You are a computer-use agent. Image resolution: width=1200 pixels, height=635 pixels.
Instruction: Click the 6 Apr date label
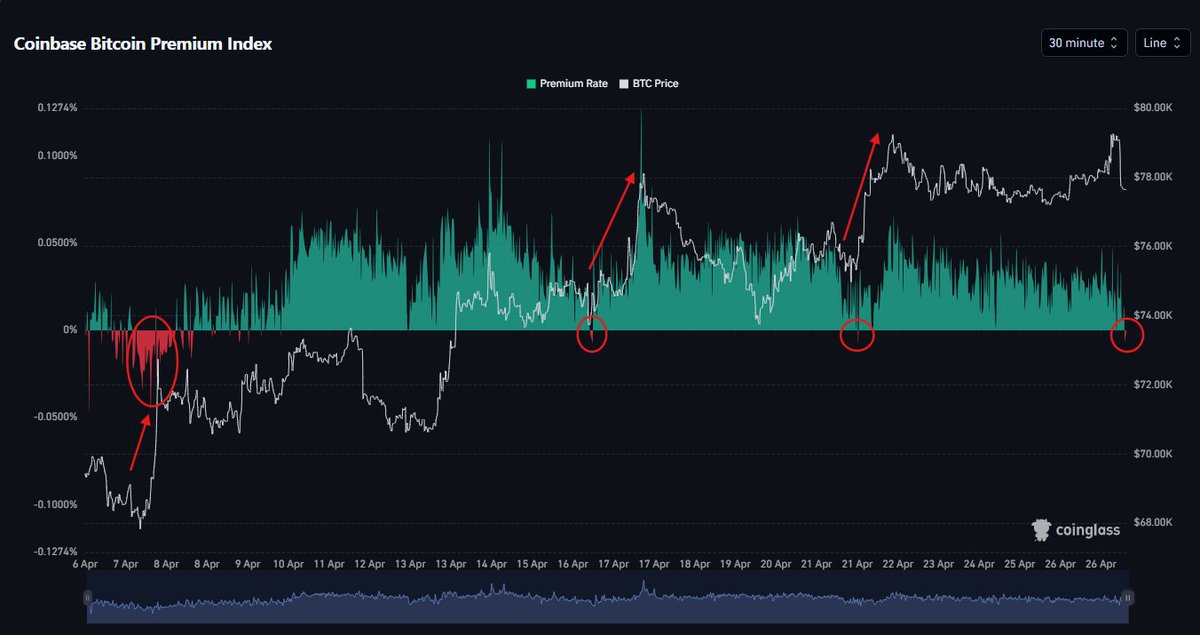click(86, 564)
